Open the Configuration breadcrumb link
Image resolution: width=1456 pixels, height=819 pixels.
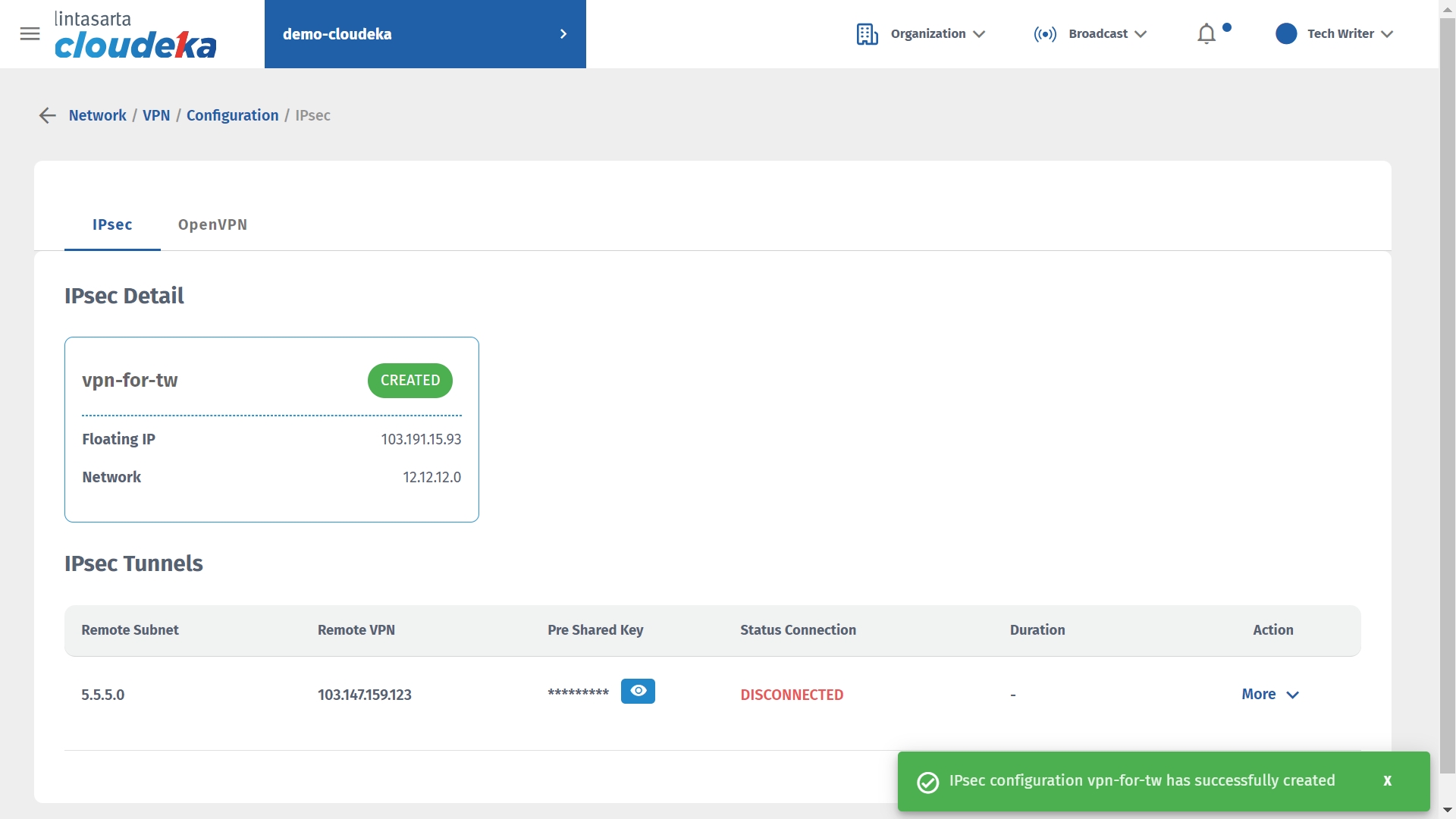coord(232,115)
